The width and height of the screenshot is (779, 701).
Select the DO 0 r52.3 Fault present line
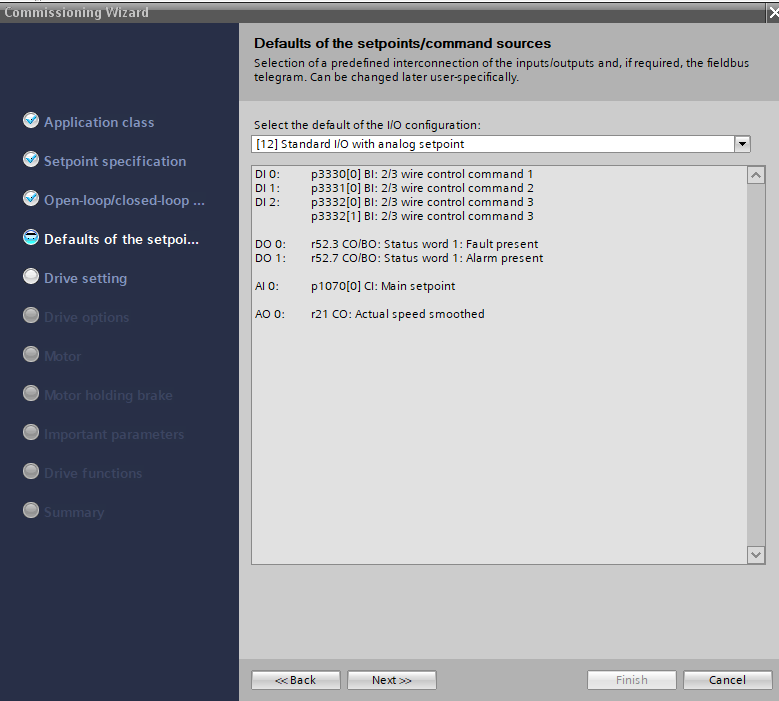[396, 244]
